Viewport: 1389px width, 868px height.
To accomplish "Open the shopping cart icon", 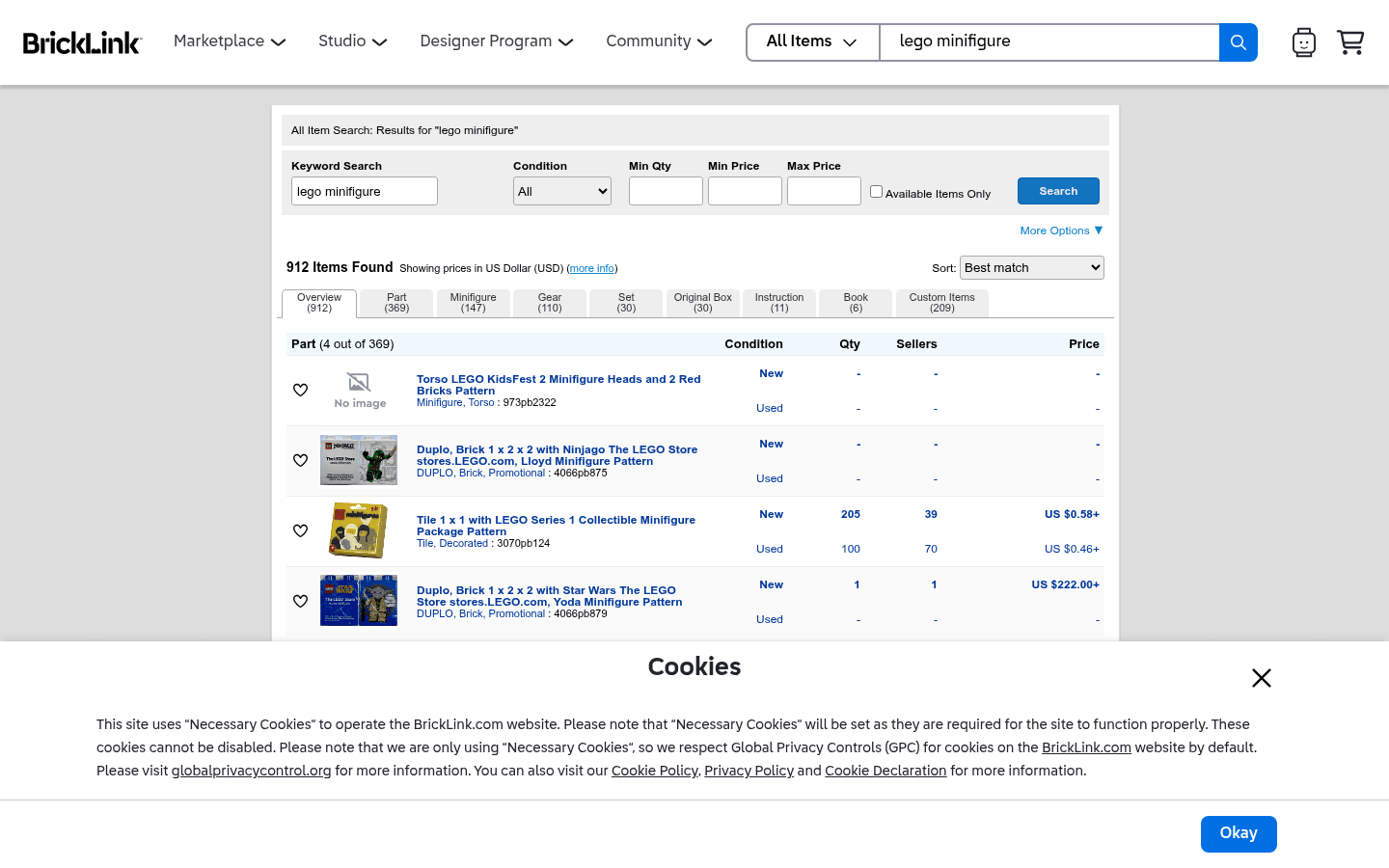I will (x=1350, y=42).
